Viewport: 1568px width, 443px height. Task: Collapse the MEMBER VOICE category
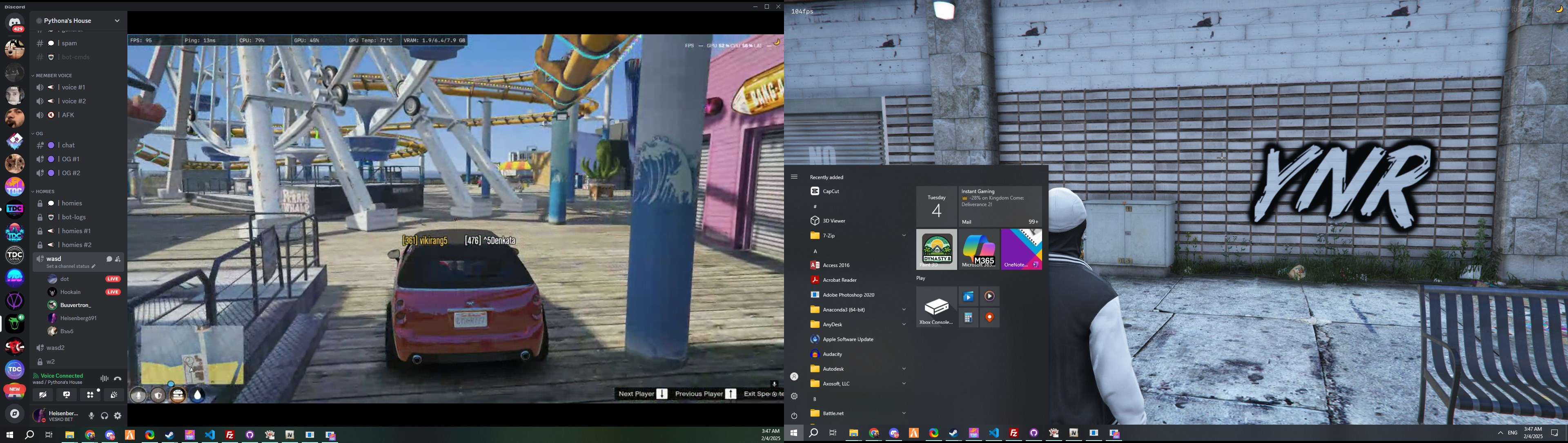tap(53, 76)
